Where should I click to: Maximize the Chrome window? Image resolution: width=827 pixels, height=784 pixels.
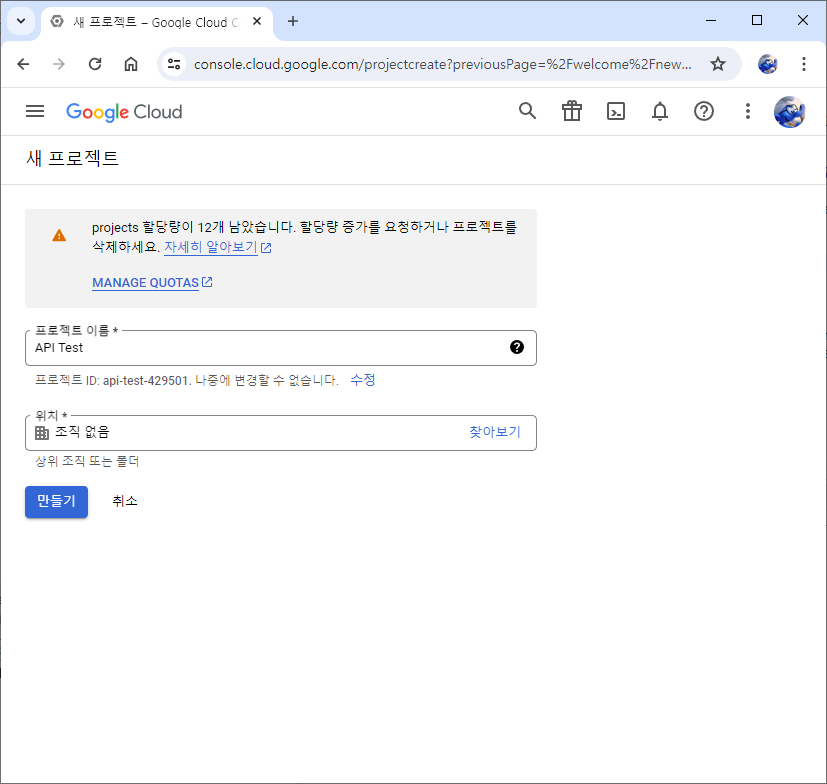click(757, 21)
